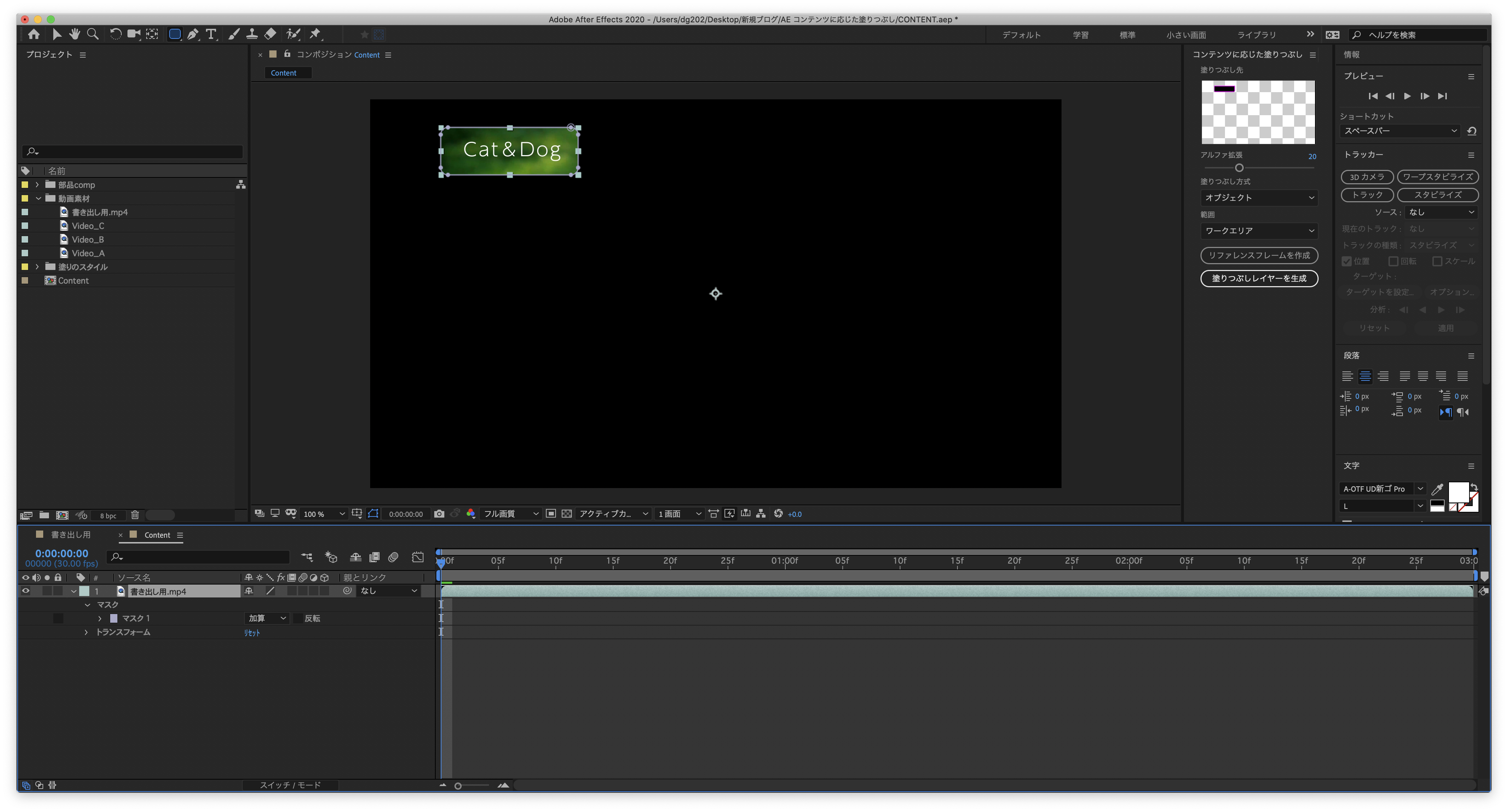Jump to first frame in Preview panel
This screenshot has width=1508, height=812.
1373,96
